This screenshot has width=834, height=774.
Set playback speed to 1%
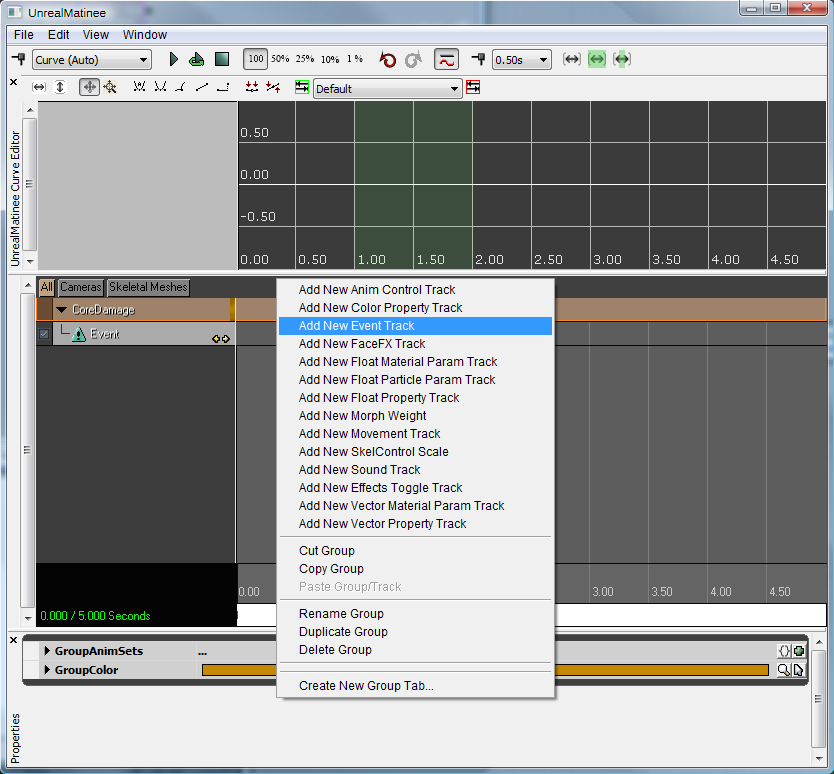[355, 59]
